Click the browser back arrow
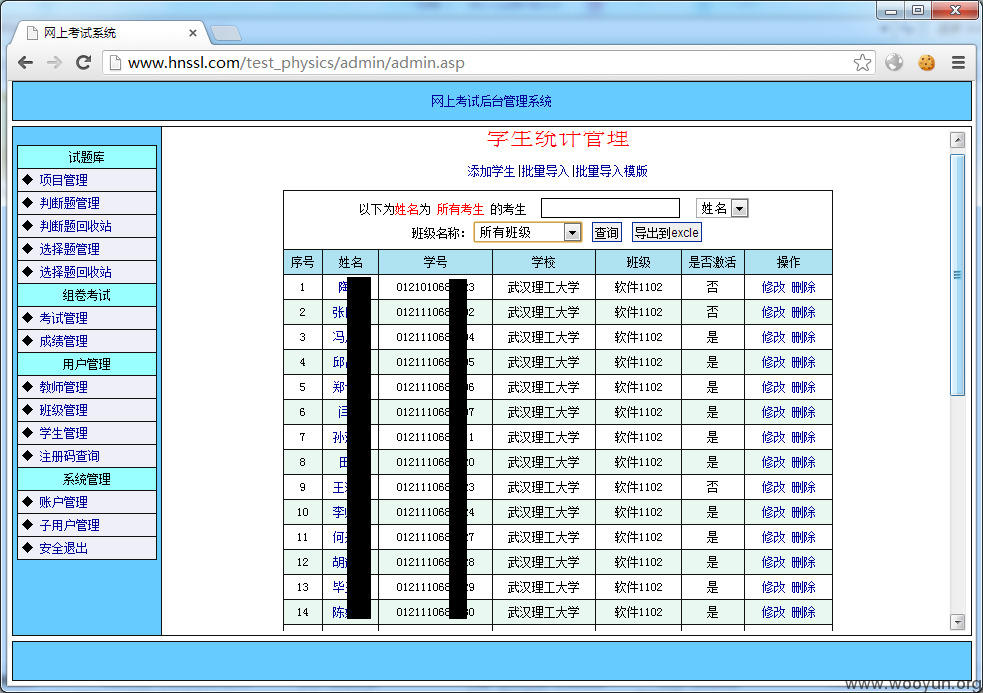Viewport: 983px width, 693px height. (25, 62)
